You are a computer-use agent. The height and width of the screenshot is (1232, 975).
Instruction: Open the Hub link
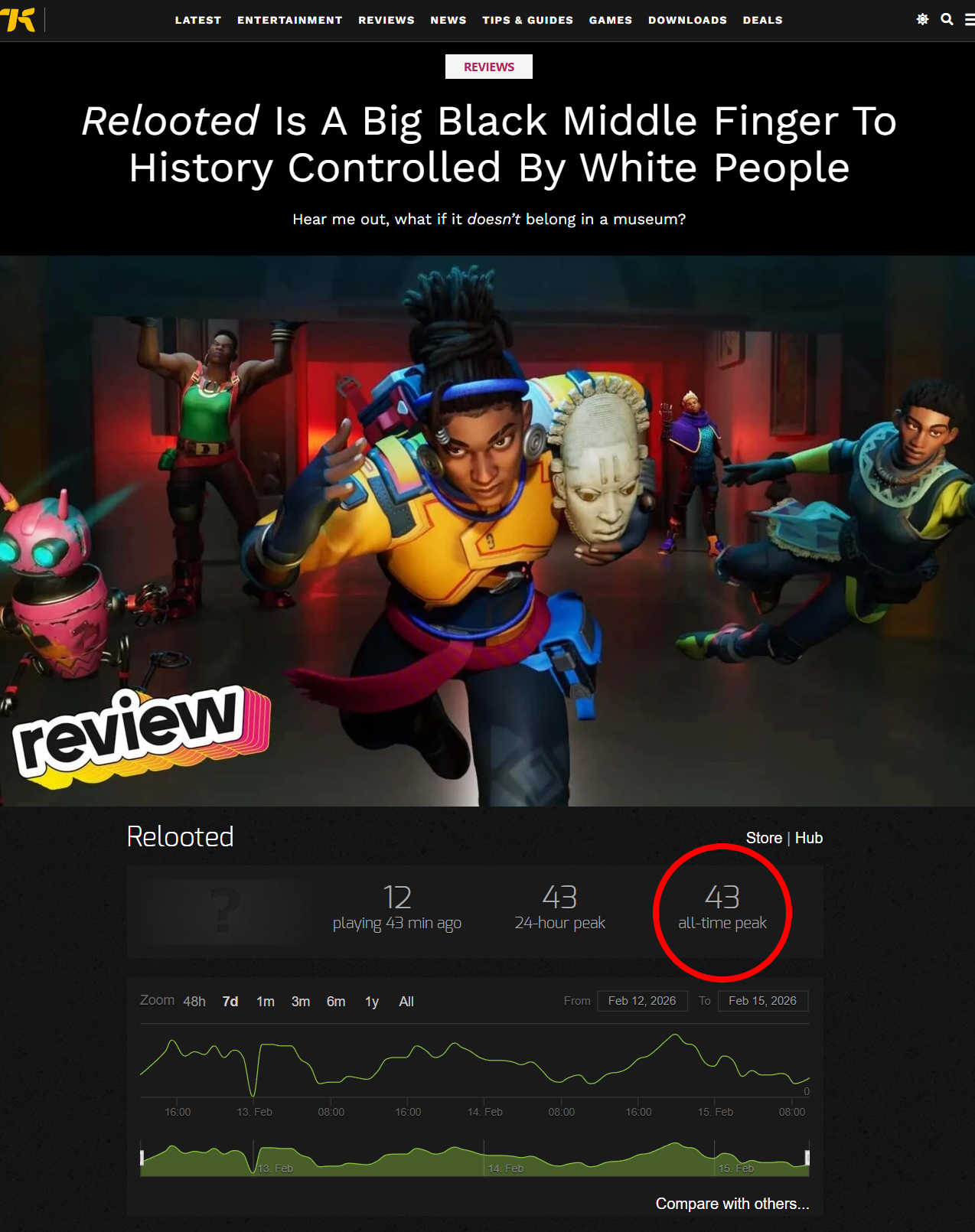(809, 838)
